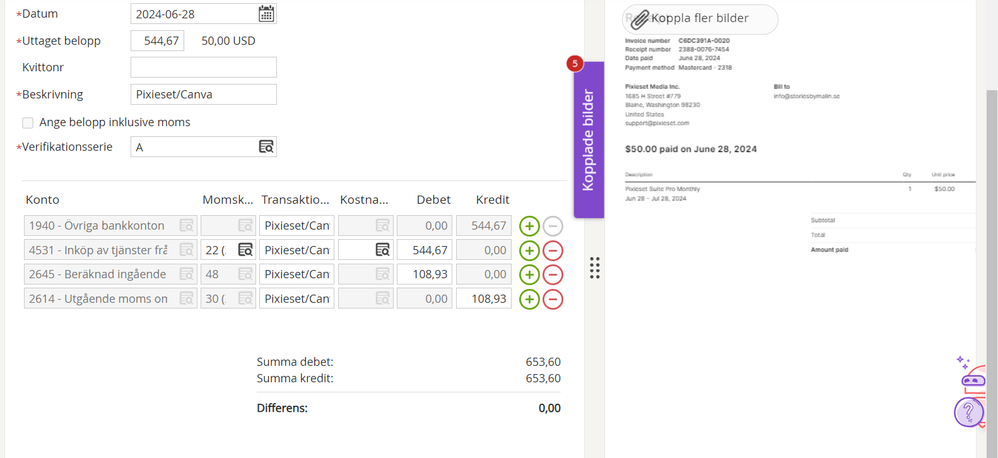Add a row after the 2645 account line
This screenshot has width=998, height=458.
click(529, 275)
